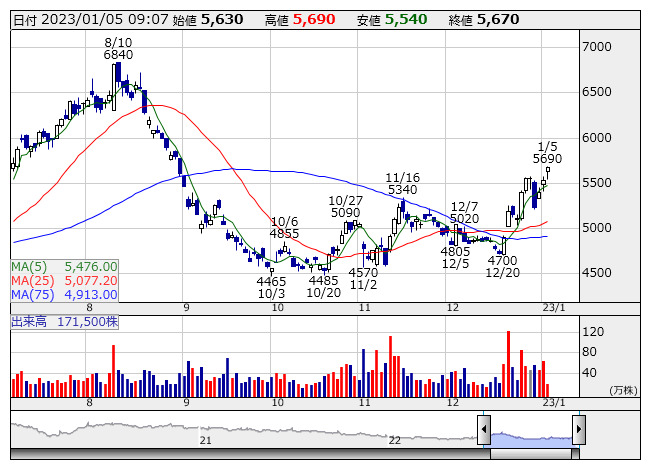Image resolution: width=653 pixels, height=470 pixels.
Task: Click the 終値 5,670 closing price
Action: [484, 20]
